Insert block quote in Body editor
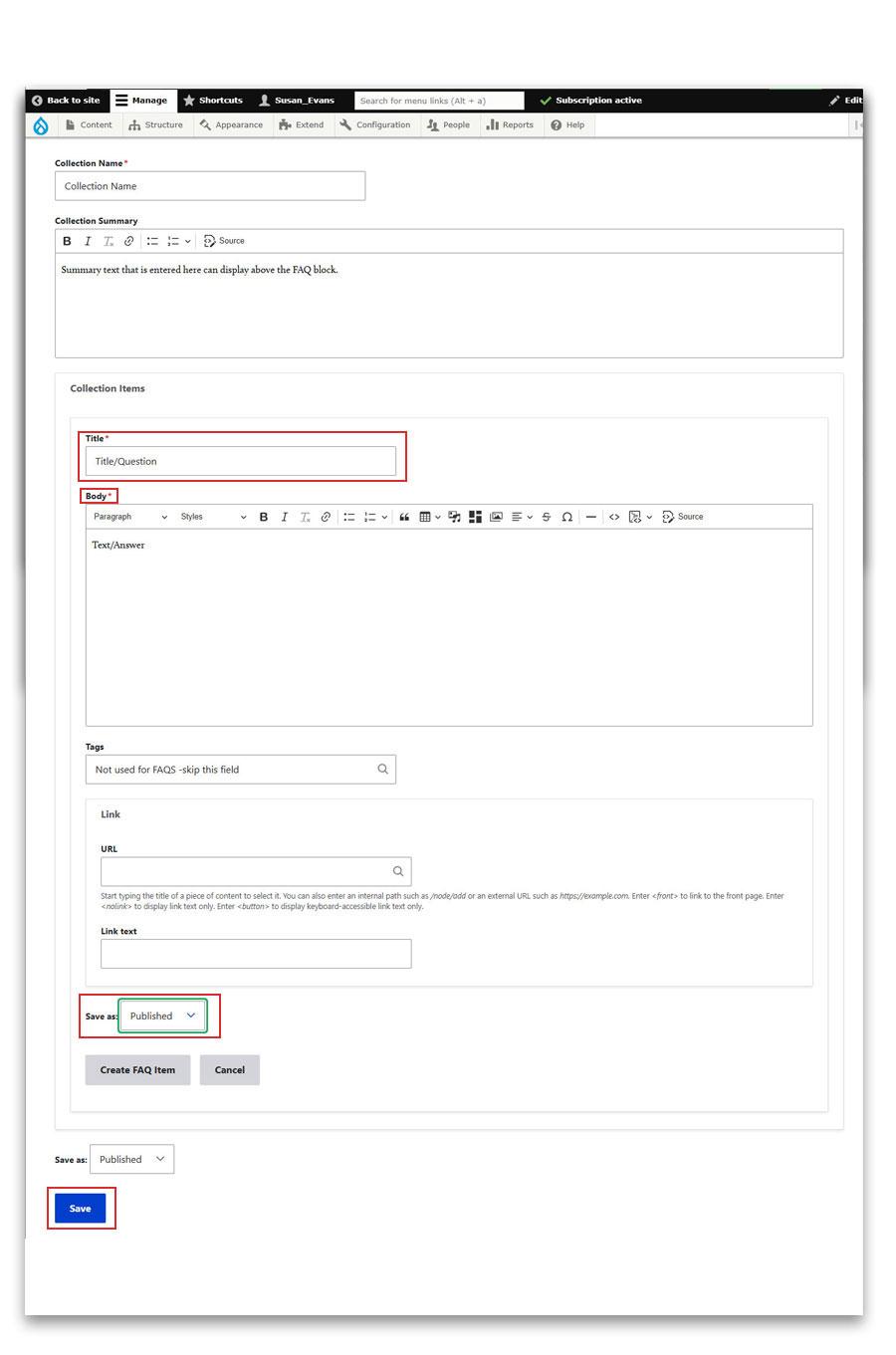Screen dimensions: 896x1355 404,517
